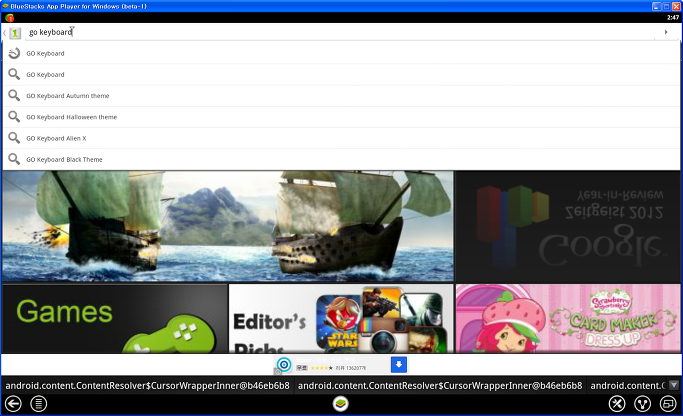Image resolution: width=683 pixels, height=416 pixels.
Task: Open Strawberry Shortcake Card Maker tile
Action: 568,318
